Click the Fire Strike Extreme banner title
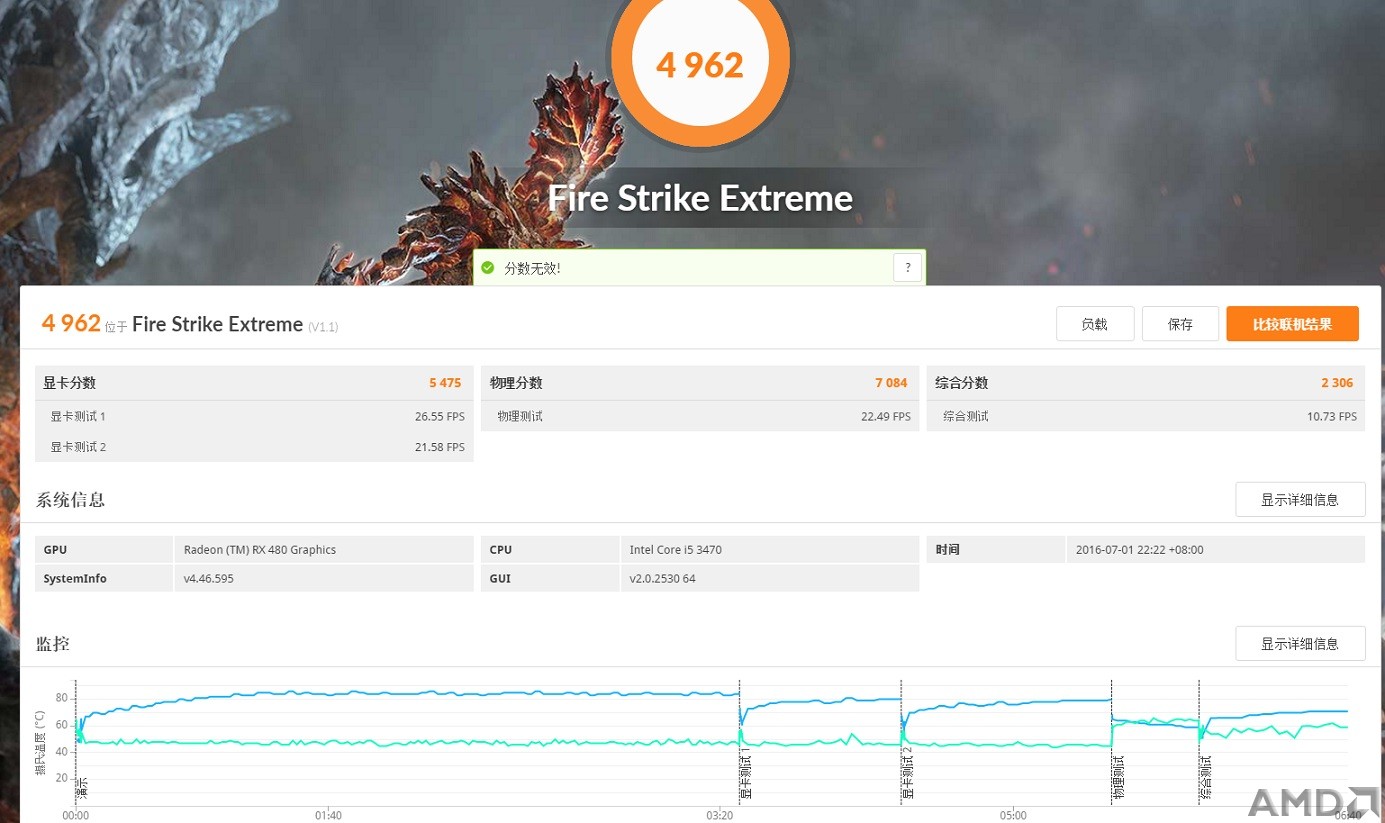 click(700, 198)
